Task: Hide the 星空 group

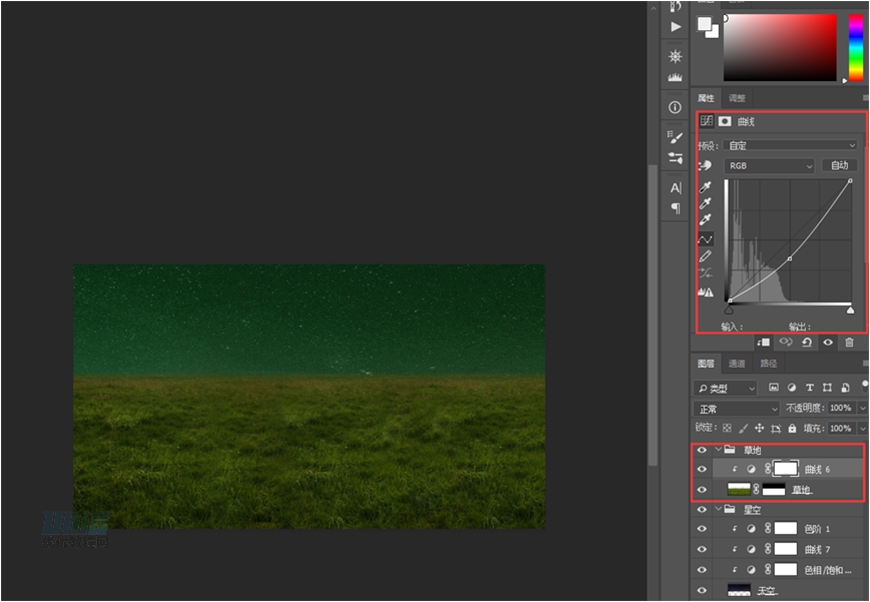Action: [702, 509]
